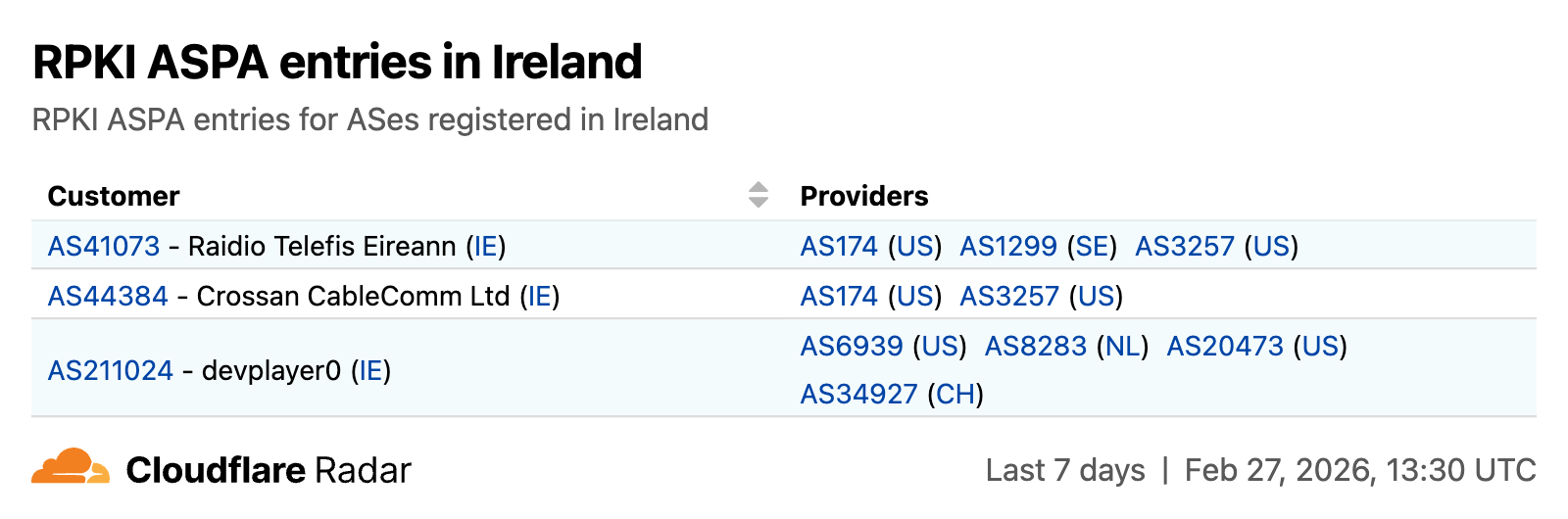Click the IE country link for Raidio Telefis Eireann
The width and height of the screenshot is (1568, 519).
pyautogui.click(x=486, y=246)
